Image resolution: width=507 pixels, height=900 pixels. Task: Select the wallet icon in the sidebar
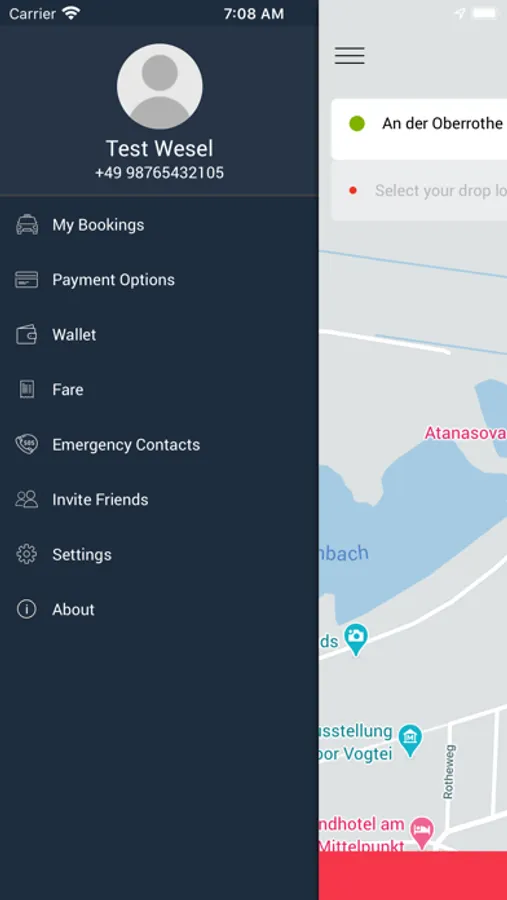click(26, 335)
